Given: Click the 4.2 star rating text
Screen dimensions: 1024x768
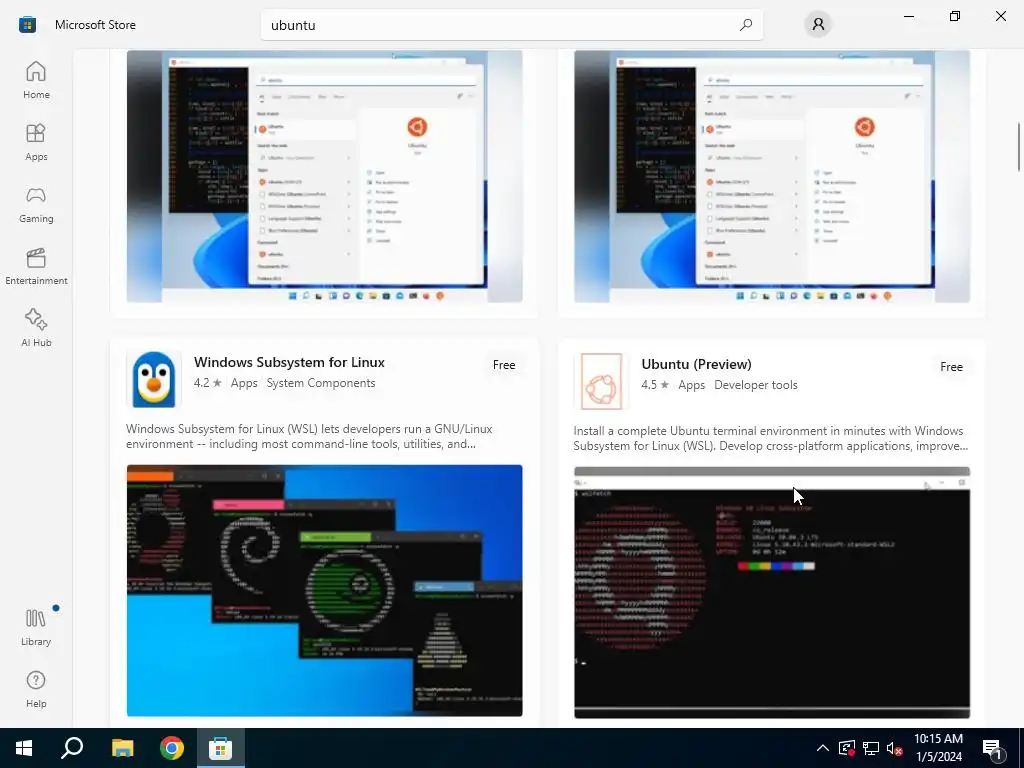Looking at the screenshot, I should 208,383.
